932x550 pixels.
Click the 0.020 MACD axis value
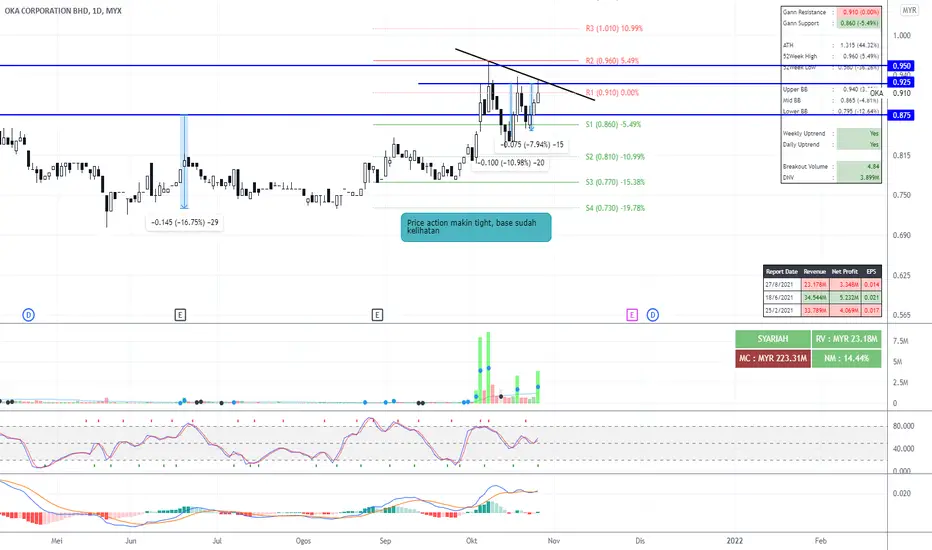902,494
